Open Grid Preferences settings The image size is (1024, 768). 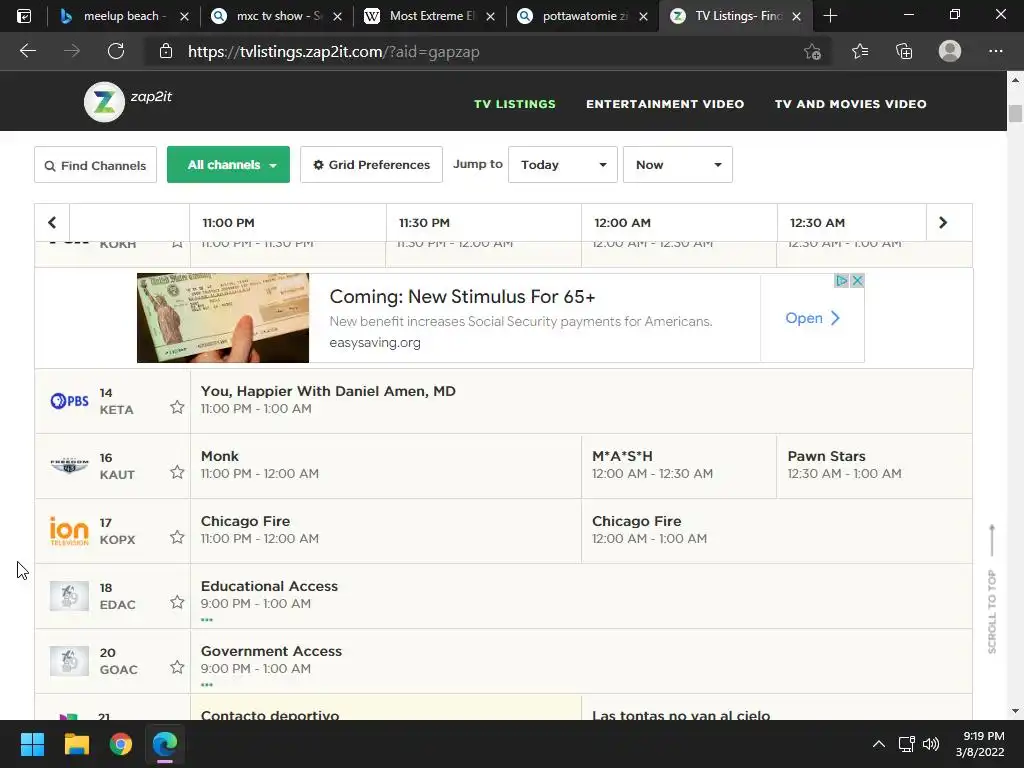click(371, 165)
